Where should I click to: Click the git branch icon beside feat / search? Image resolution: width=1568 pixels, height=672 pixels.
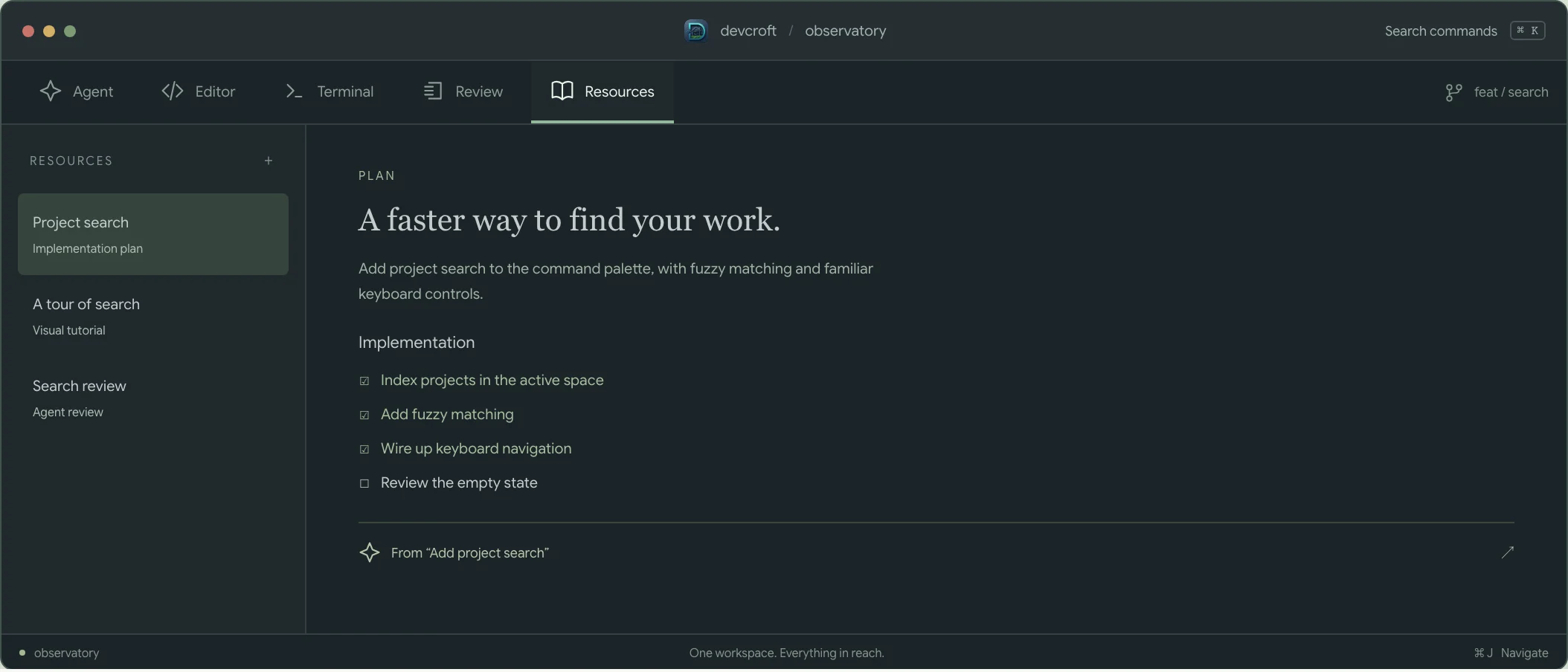[x=1453, y=92]
